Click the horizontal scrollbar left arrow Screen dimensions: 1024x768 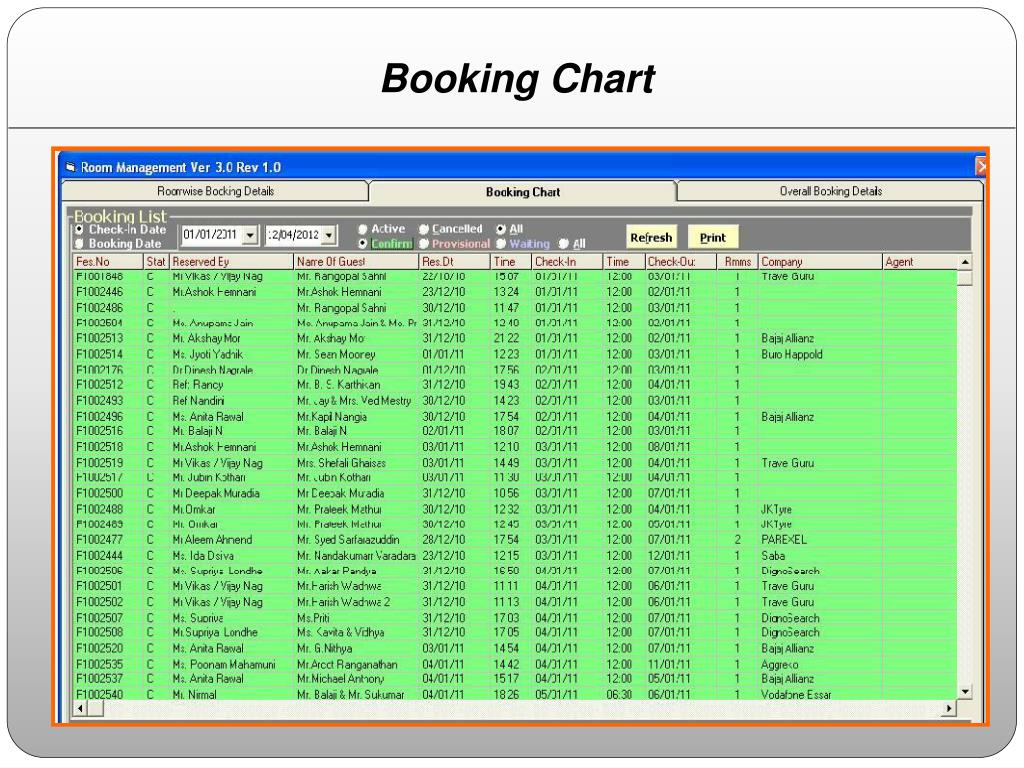coord(81,708)
